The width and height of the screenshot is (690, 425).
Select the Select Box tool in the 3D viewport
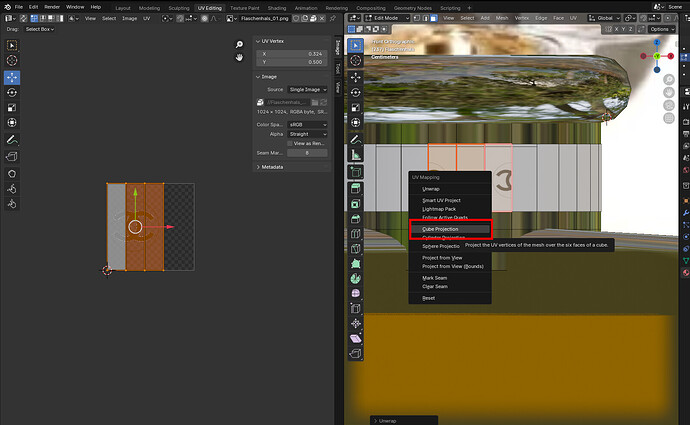356,45
